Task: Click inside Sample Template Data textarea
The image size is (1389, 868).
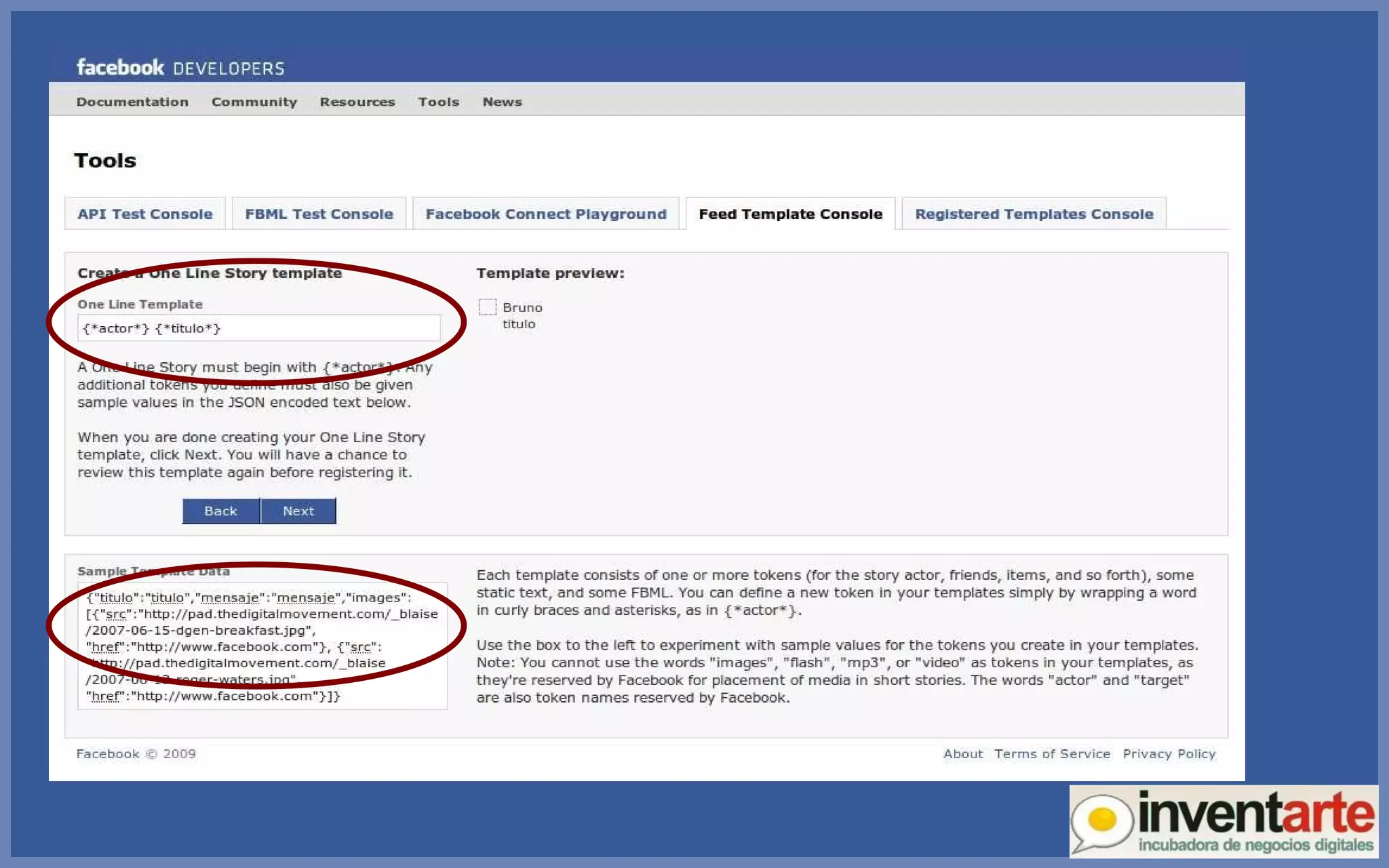Action: point(262,646)
